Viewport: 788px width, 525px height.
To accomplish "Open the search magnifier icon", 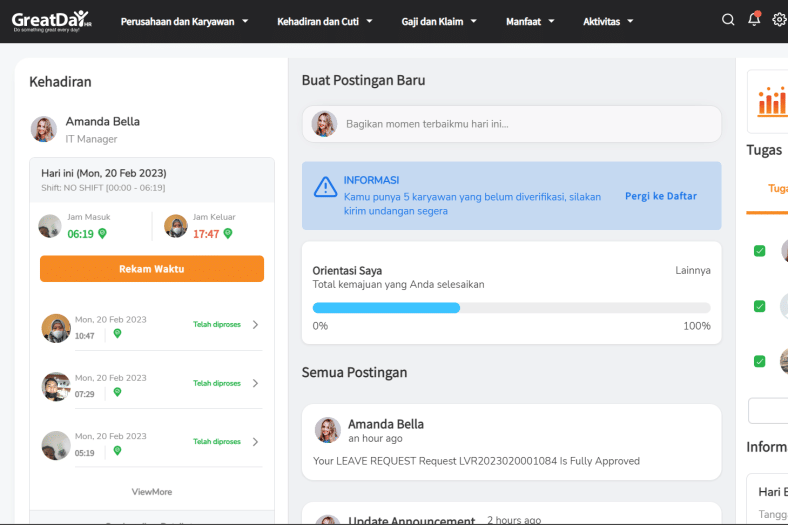I will (x=728, y=20).
